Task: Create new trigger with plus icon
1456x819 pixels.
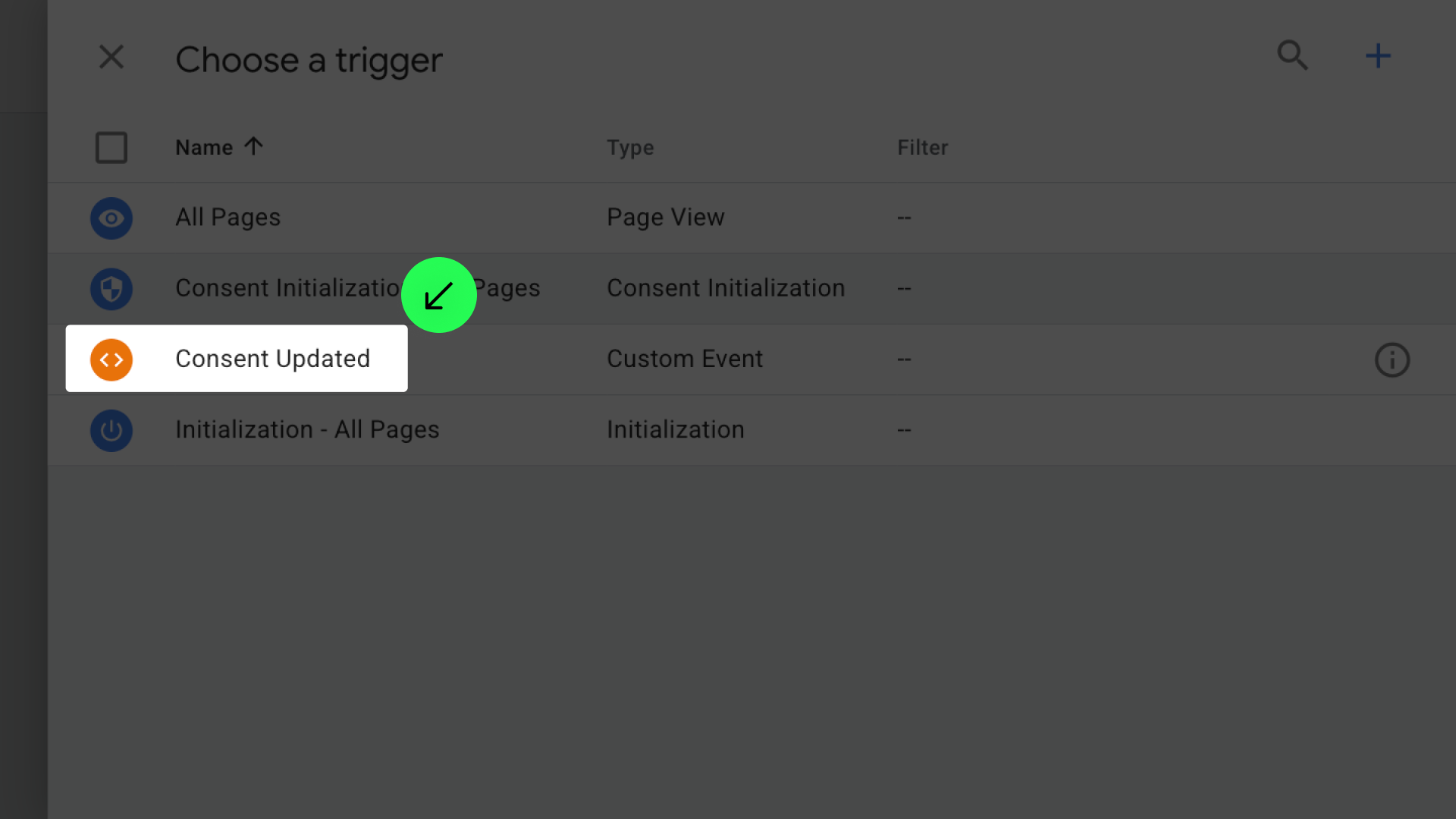Action: coord(1377,55)
